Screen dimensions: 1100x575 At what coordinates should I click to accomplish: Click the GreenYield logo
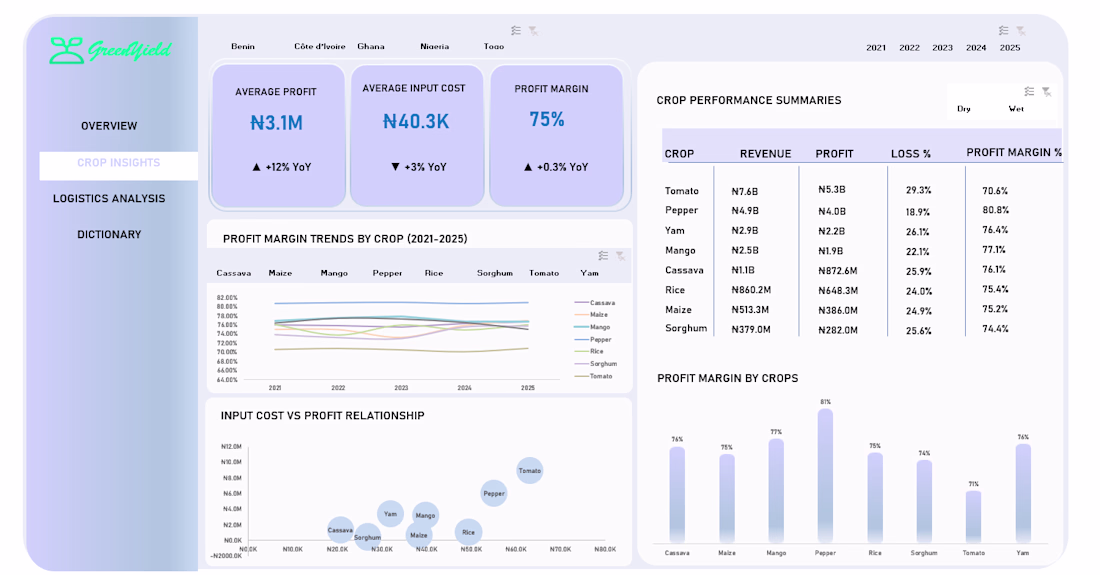111,50
